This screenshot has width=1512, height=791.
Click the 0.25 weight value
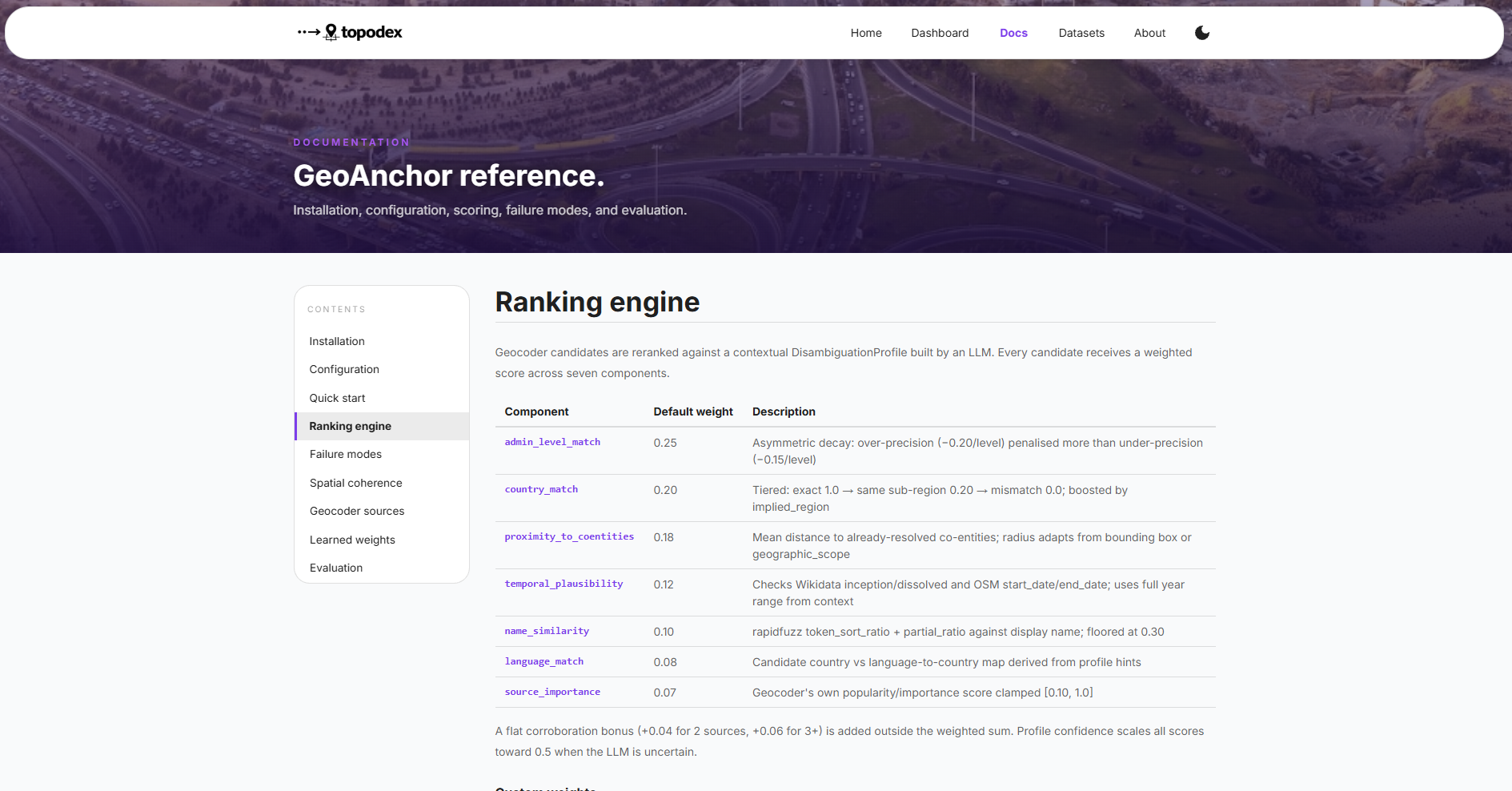[x=665, y=443]
